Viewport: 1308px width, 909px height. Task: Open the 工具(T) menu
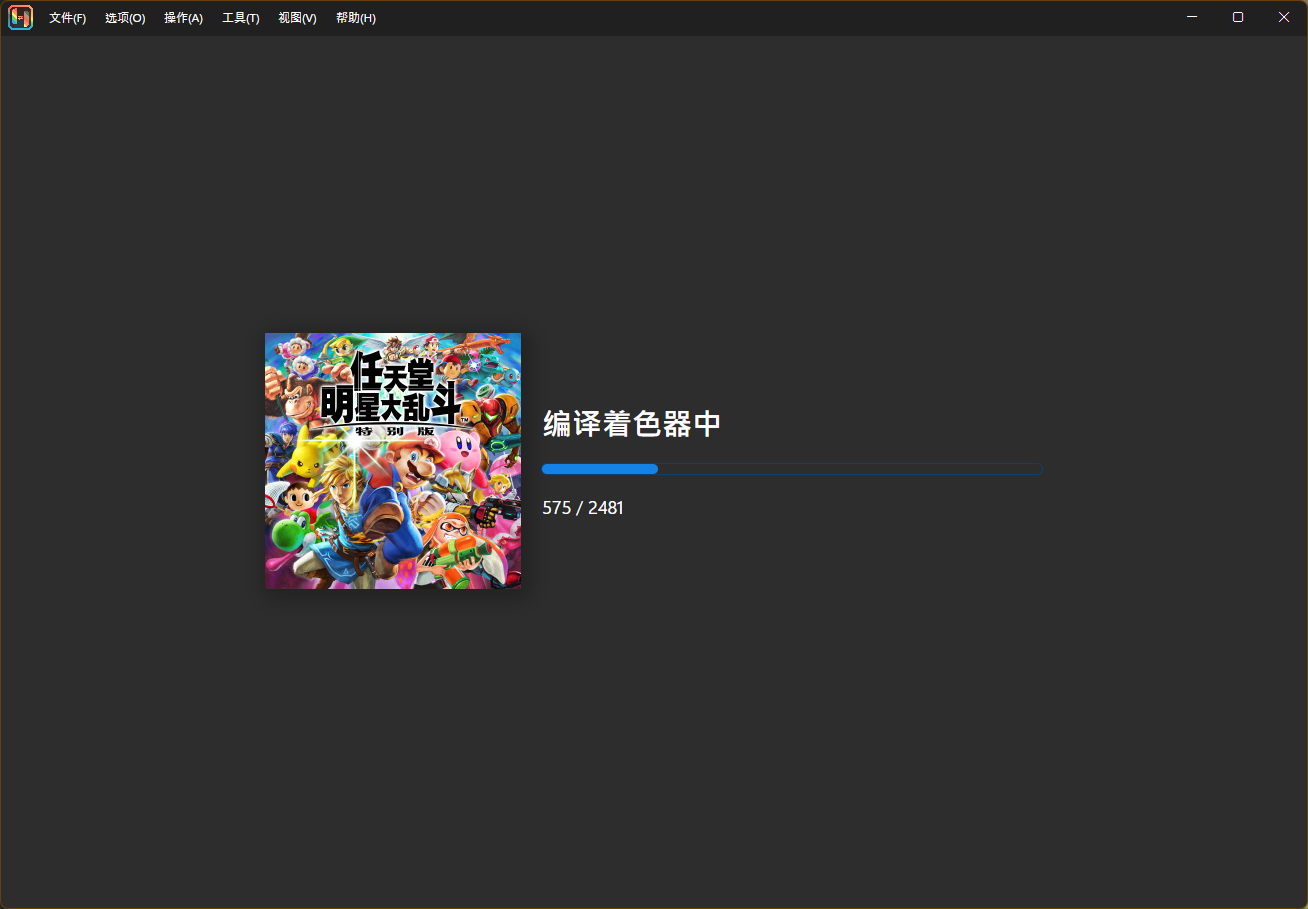pyautogui.click(x=241, y=18)
